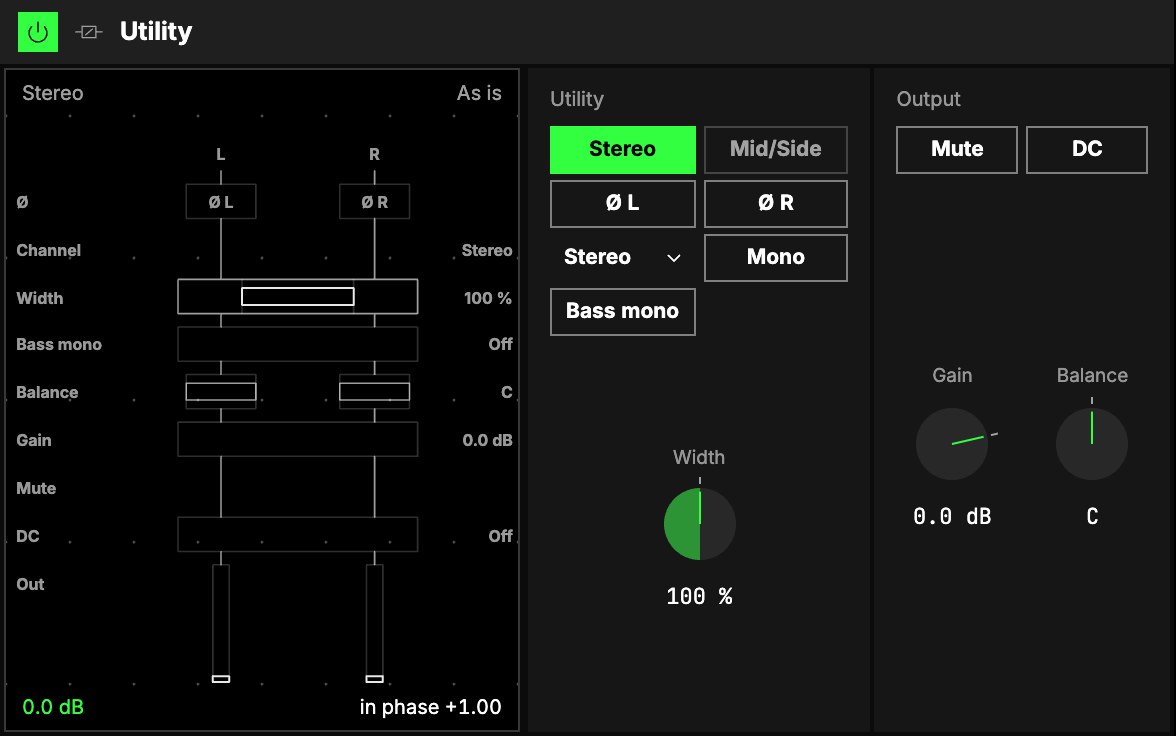Image resolution: width=1176 pixels, height=736 pixels.
Task: Click the C balance value under knob
Action: click(x=1092, y=516)
